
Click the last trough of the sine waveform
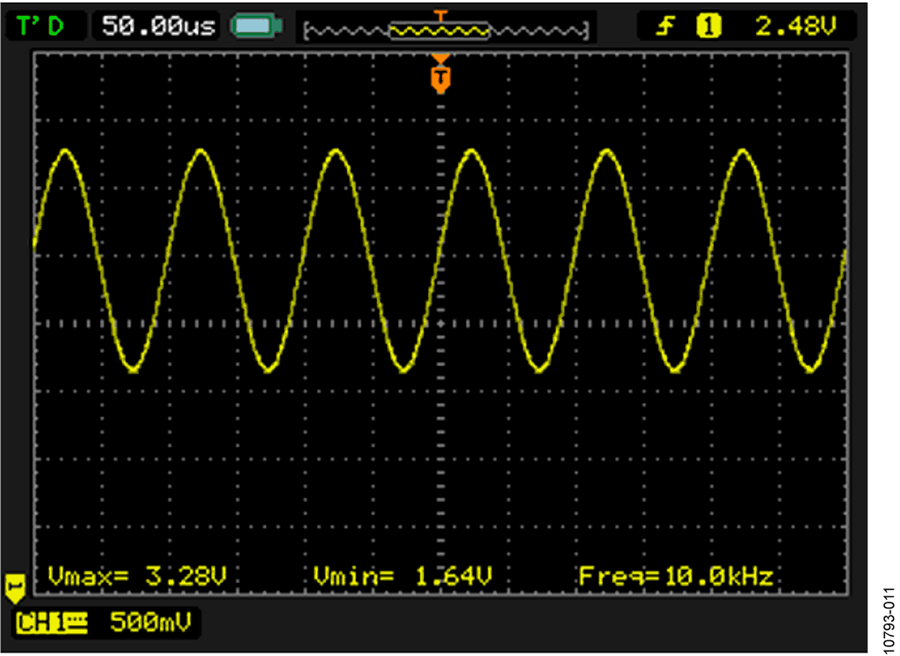[809, 370]
